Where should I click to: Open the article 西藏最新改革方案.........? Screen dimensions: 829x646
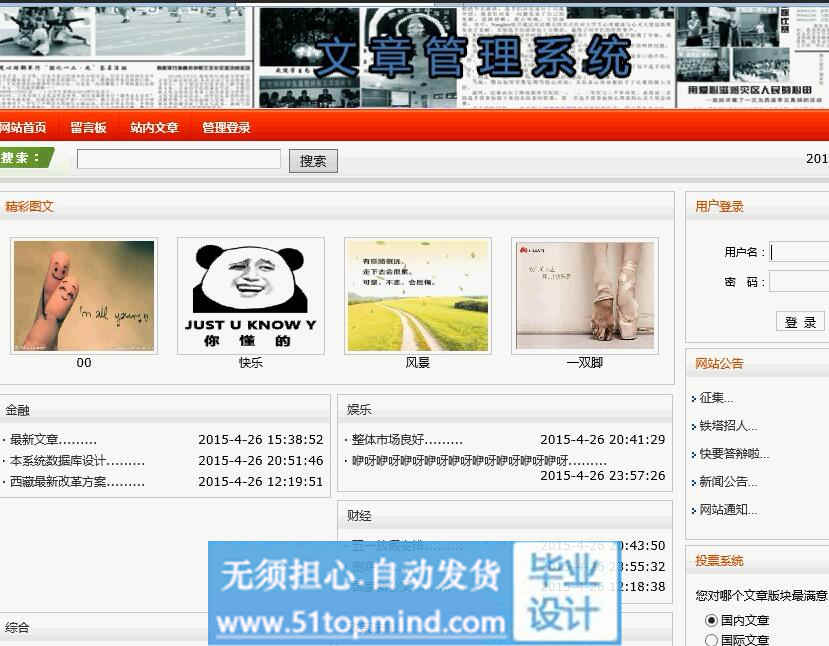tap(77, 482)
